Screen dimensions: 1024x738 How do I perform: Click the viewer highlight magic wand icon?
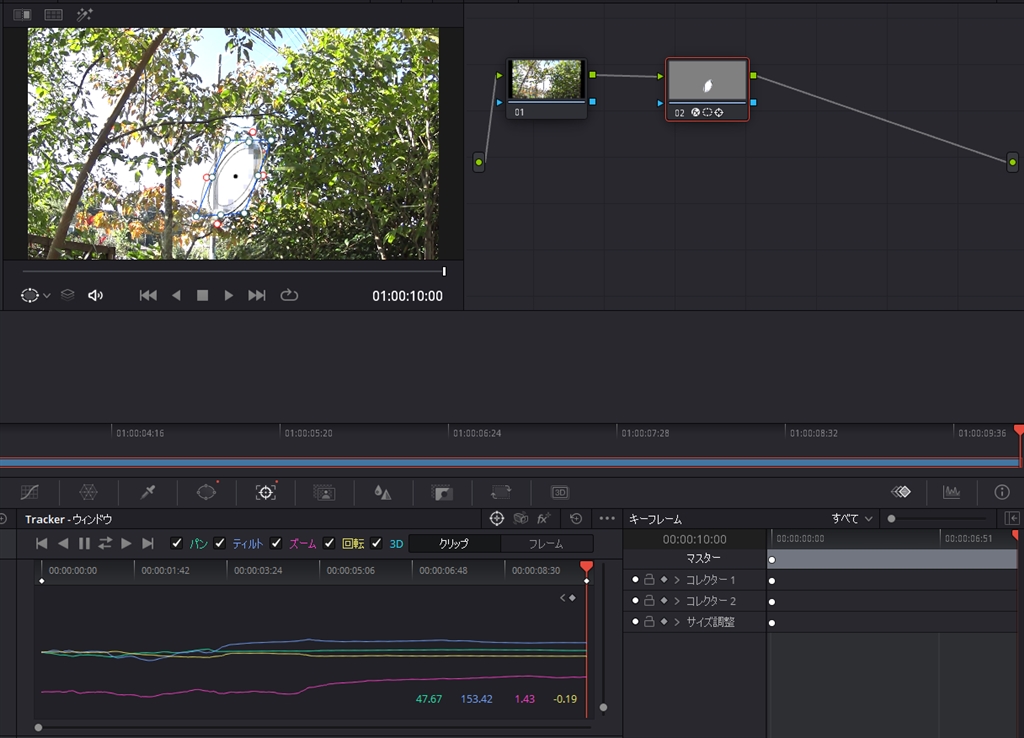click(x=85, y=15)
